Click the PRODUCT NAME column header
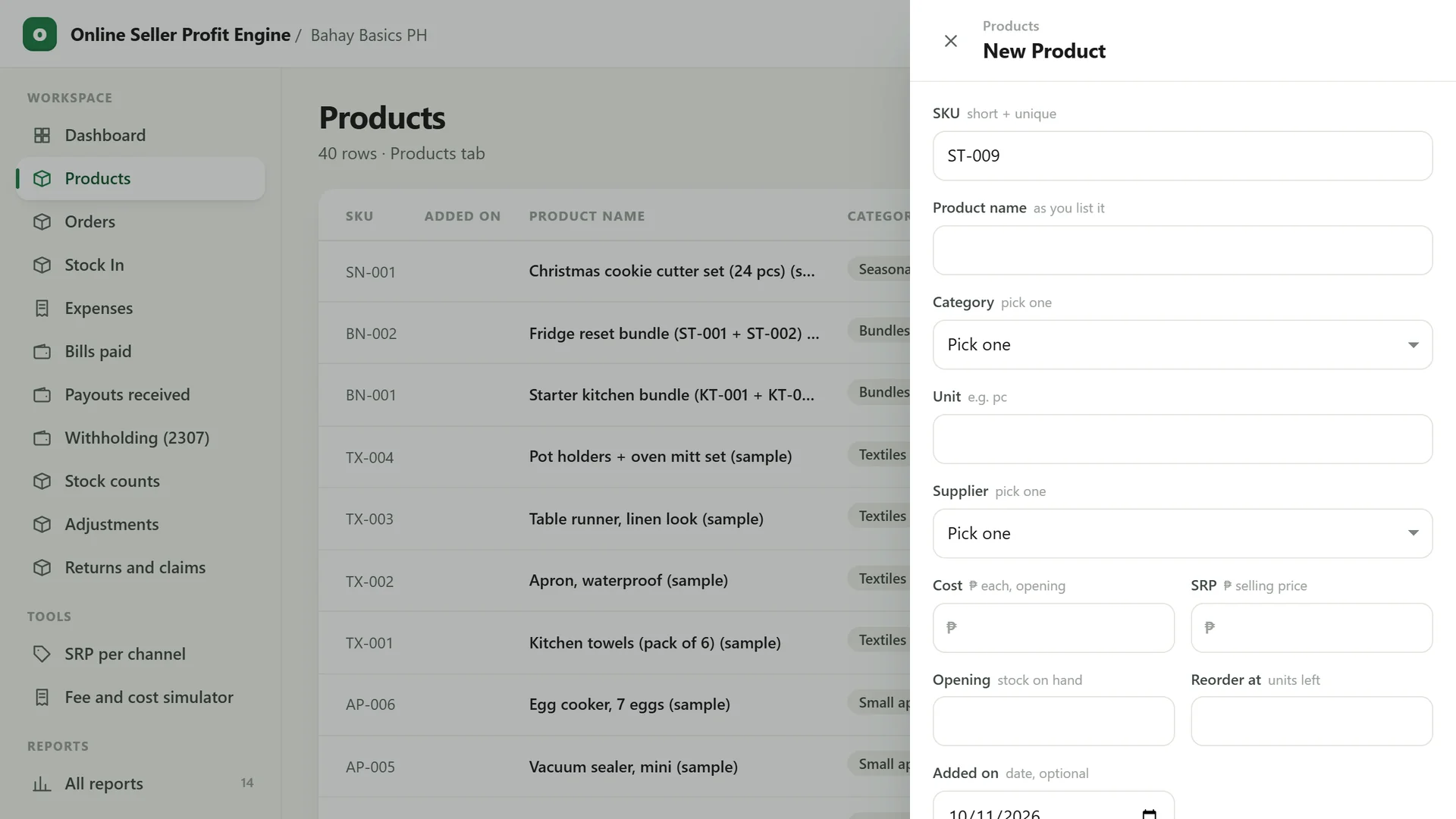 587,216
